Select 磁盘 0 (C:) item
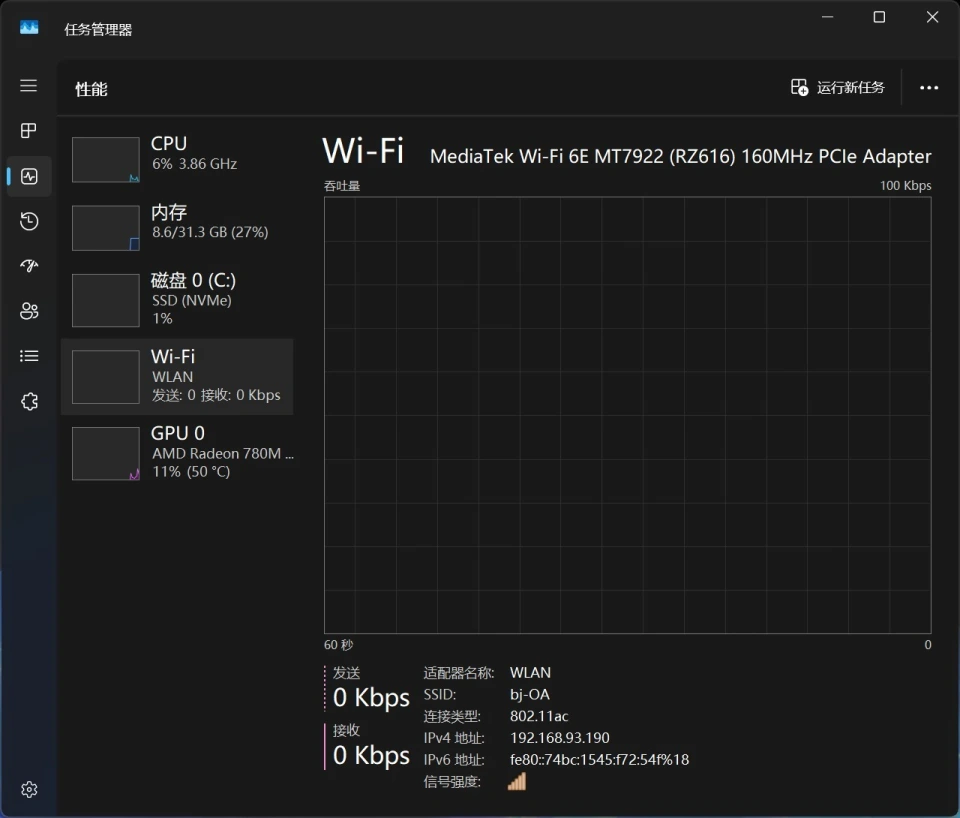 177,298
